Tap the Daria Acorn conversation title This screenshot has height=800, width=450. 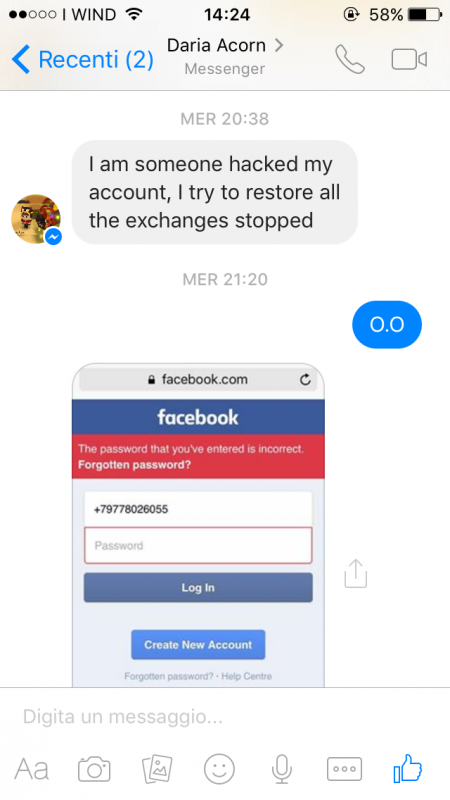216,45
